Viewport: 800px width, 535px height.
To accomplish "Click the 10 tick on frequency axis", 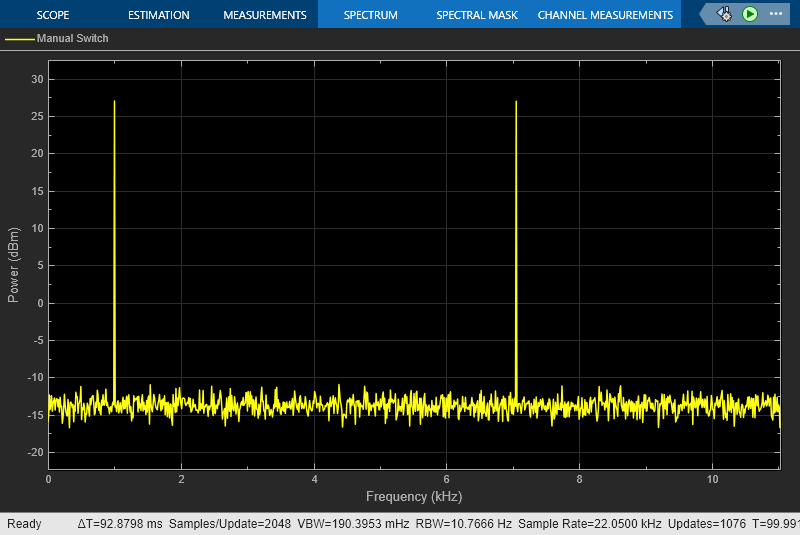I will click(712, 479).
